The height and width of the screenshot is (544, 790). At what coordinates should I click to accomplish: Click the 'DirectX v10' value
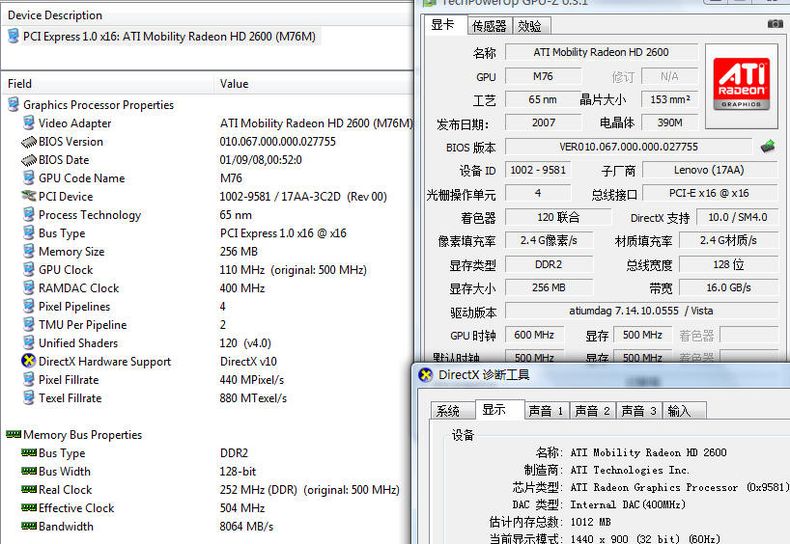(248, 361)
